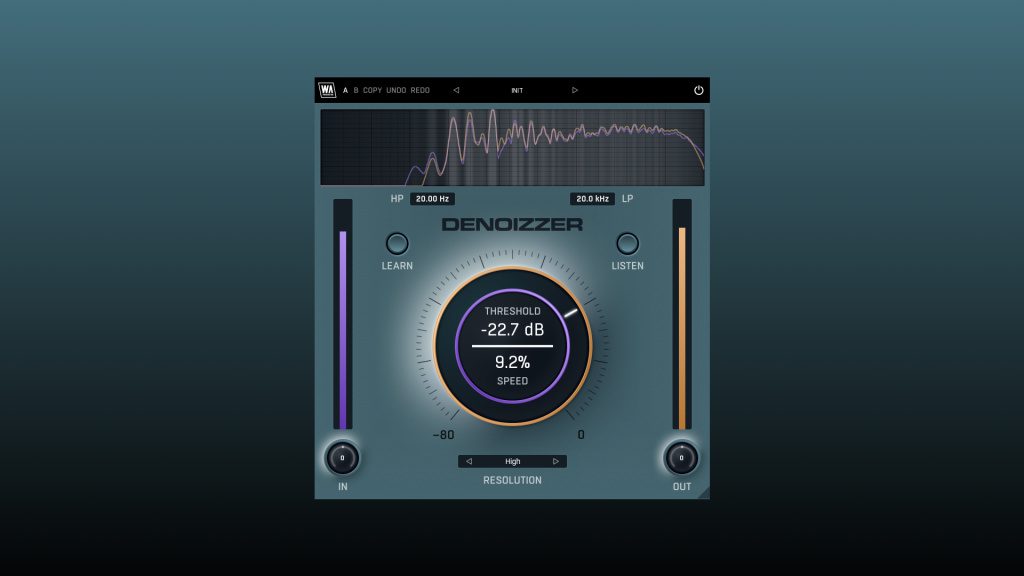The image size is (1024, 576).
Task: Click the DENOIZZER title logo
Action: tap(512, 225)
